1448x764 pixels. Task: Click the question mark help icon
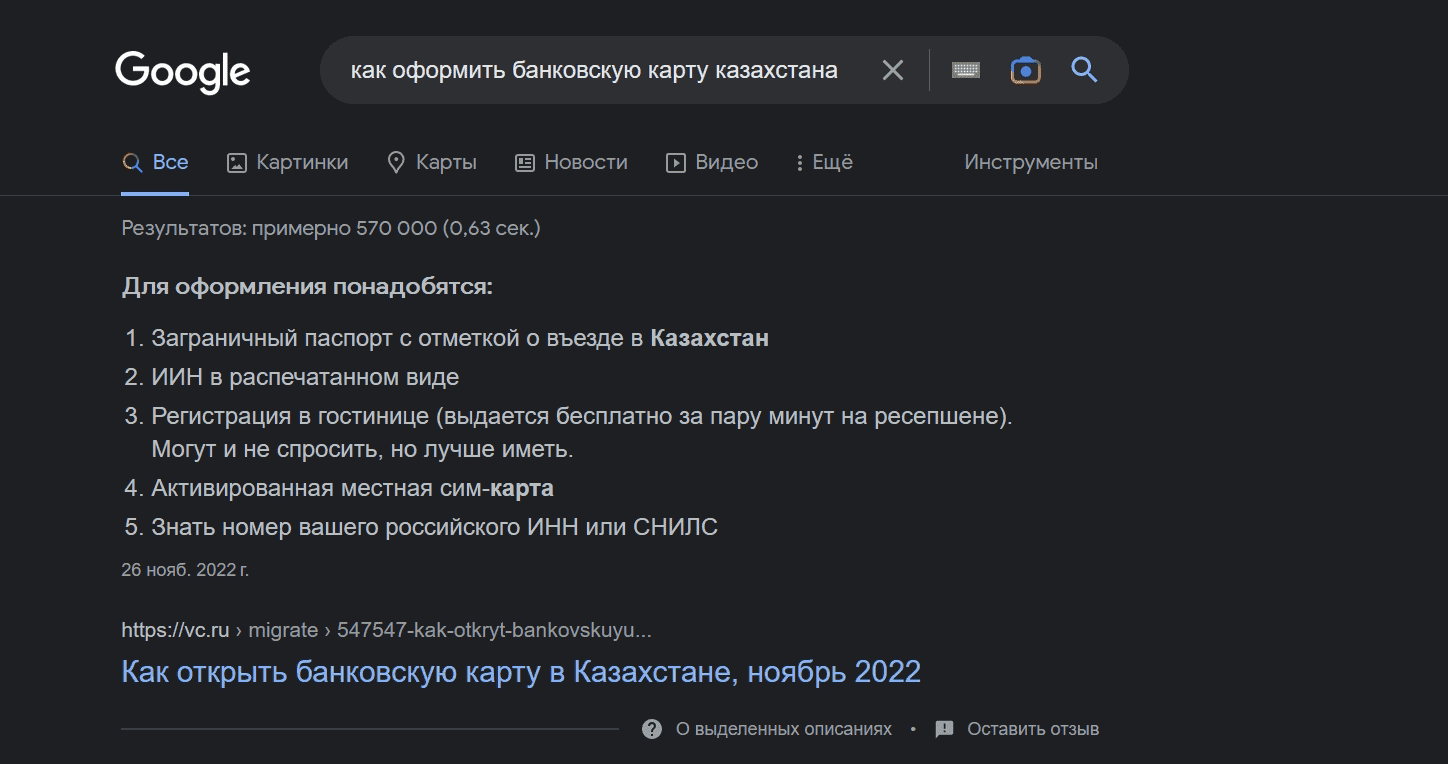coord(652,729)
